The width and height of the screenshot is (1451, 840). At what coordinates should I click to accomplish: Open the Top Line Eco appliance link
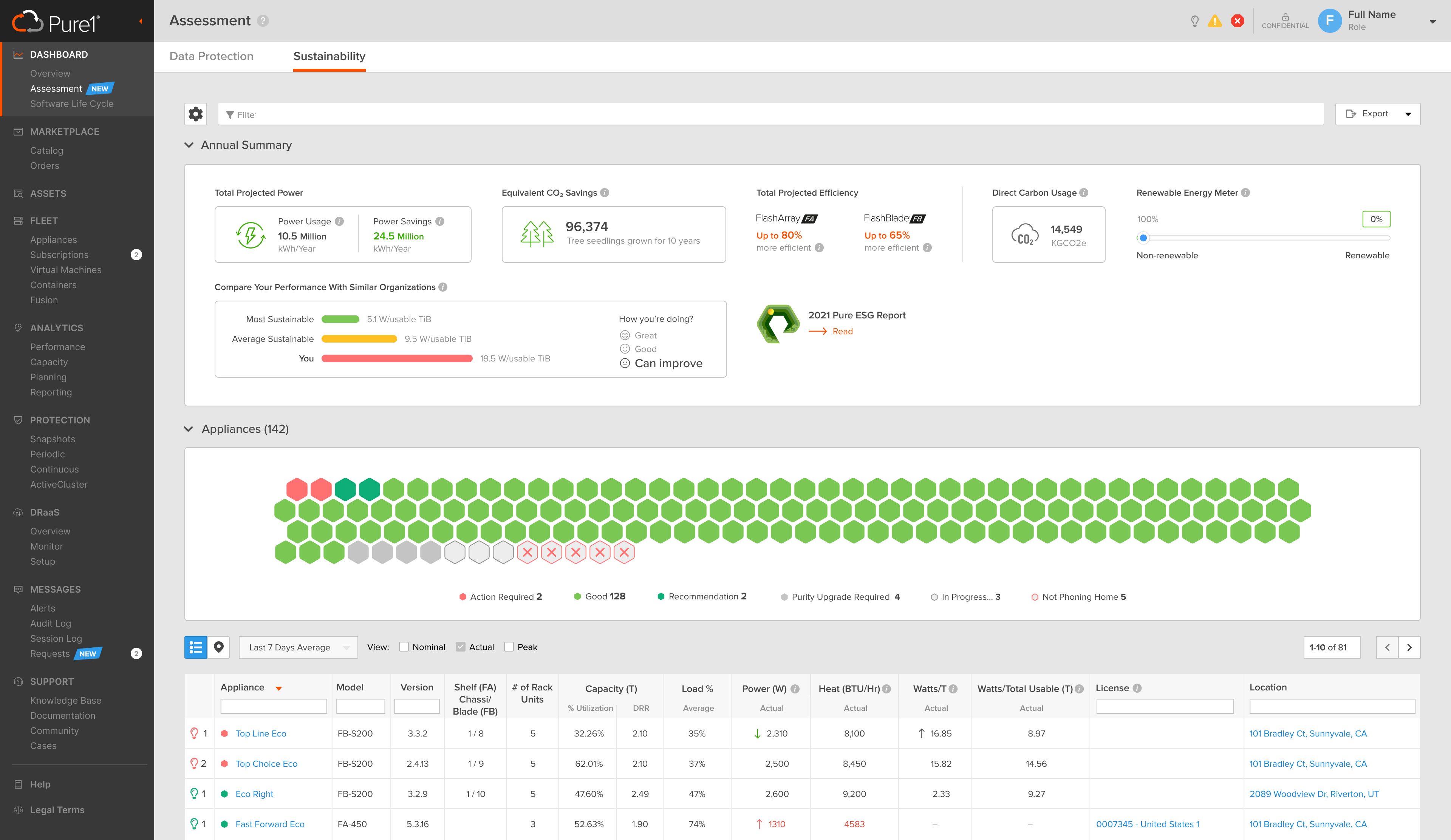click(x=261, y=733)
